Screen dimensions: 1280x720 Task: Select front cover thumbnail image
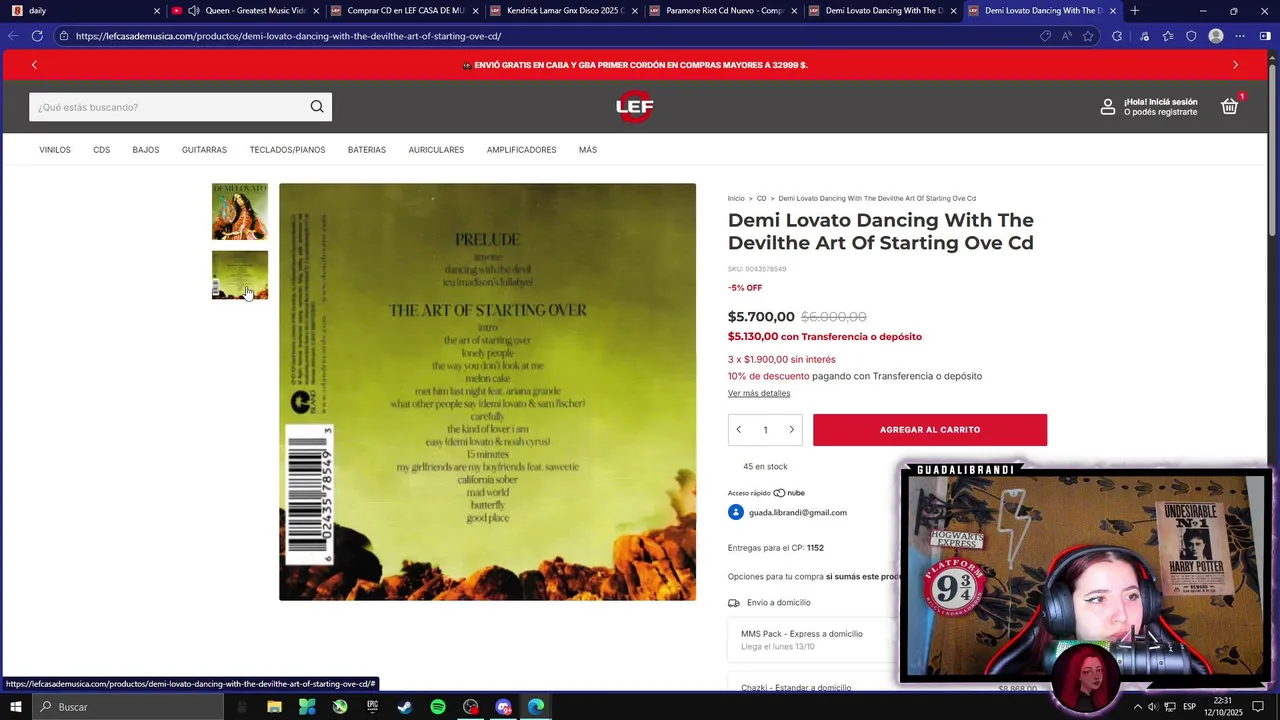pyautogui.click(x=240, y=212)
